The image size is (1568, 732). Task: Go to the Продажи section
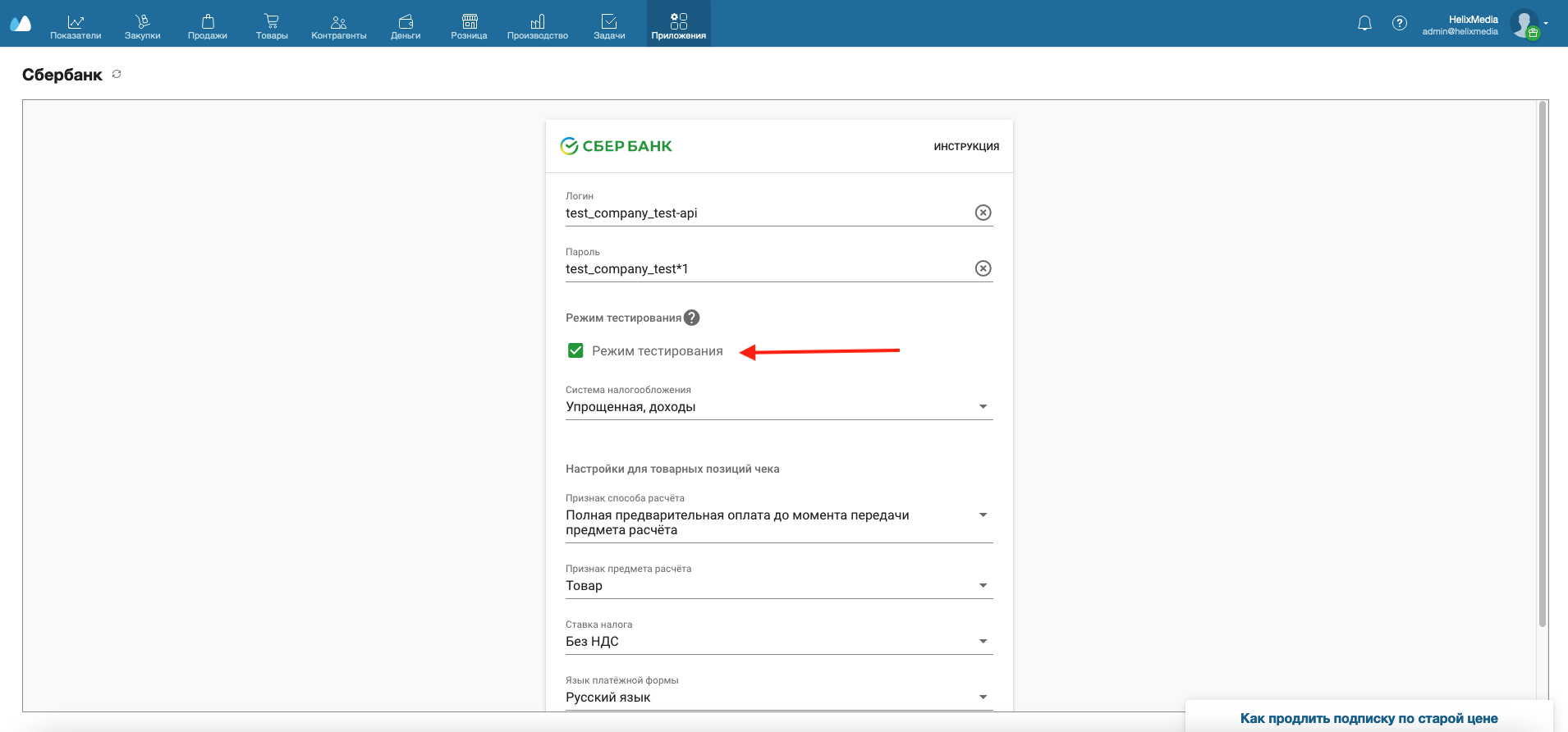pyautogui.click(x=208, y=27)
